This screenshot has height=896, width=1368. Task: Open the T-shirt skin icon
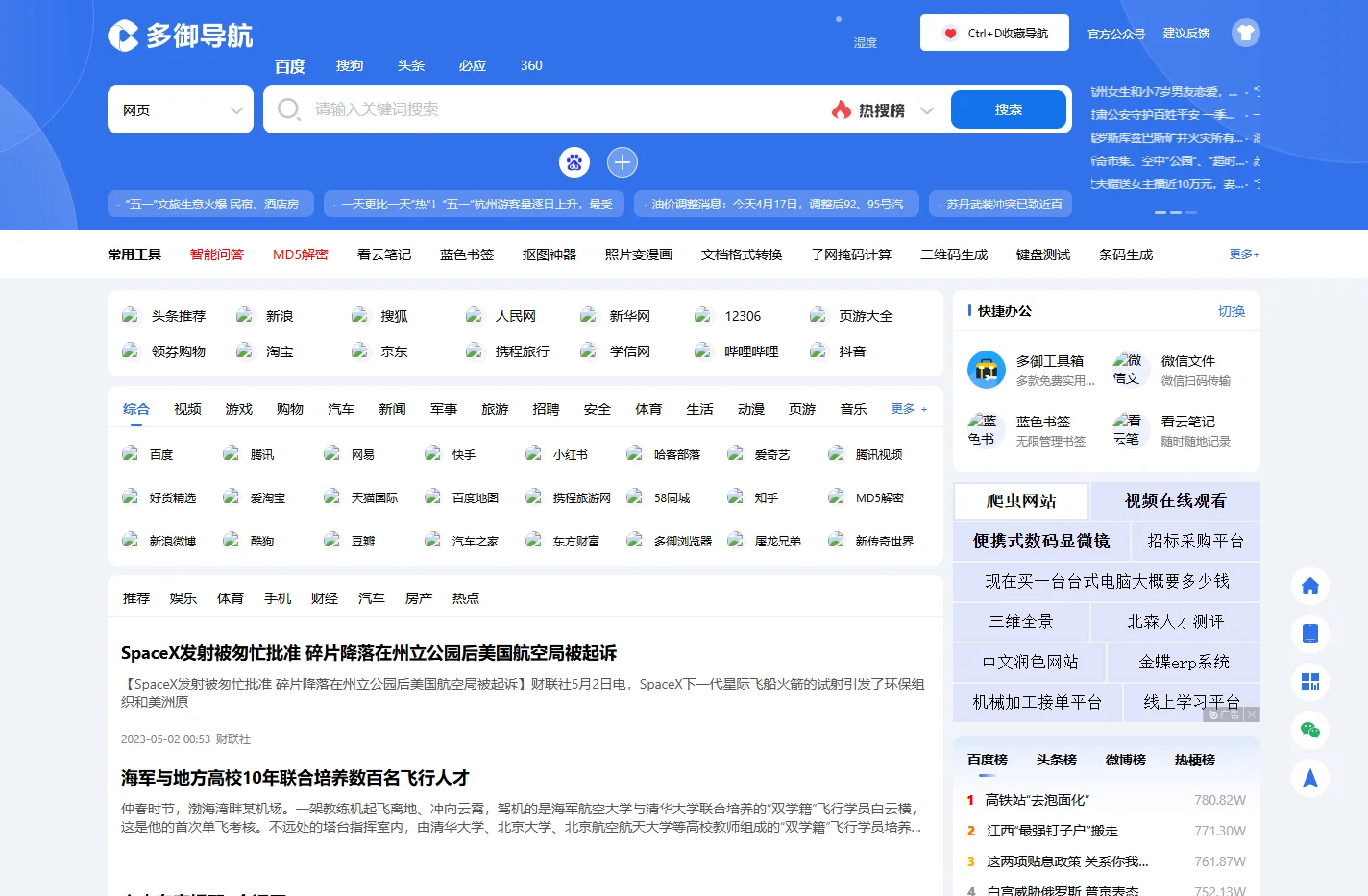click(1245, 33)
